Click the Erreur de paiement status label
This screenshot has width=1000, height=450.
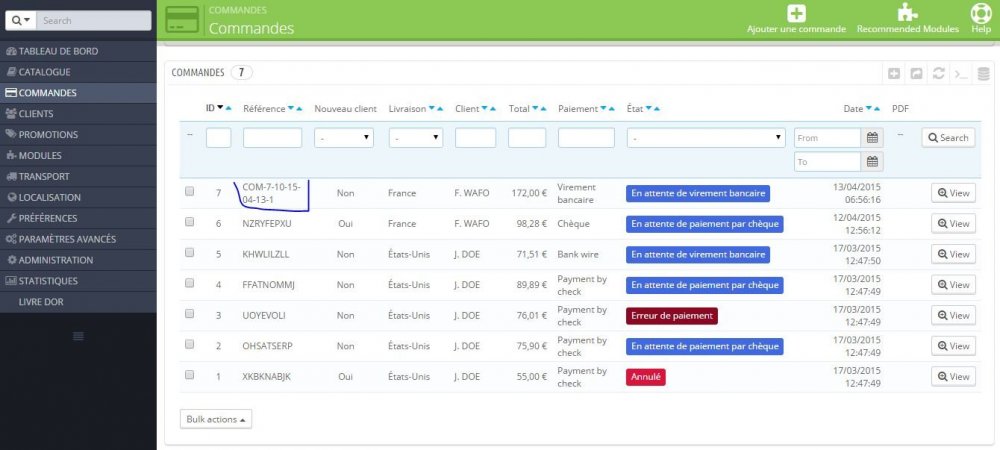(x=672, y=316)
